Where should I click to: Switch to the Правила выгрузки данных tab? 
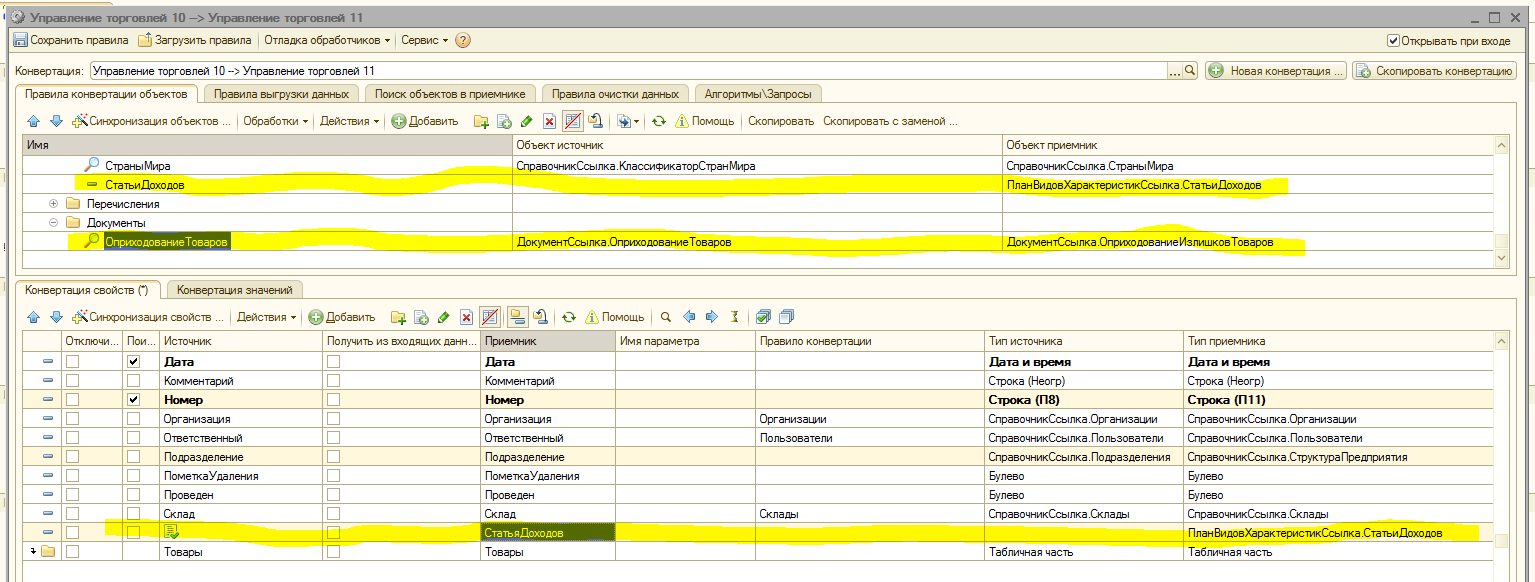280,94
